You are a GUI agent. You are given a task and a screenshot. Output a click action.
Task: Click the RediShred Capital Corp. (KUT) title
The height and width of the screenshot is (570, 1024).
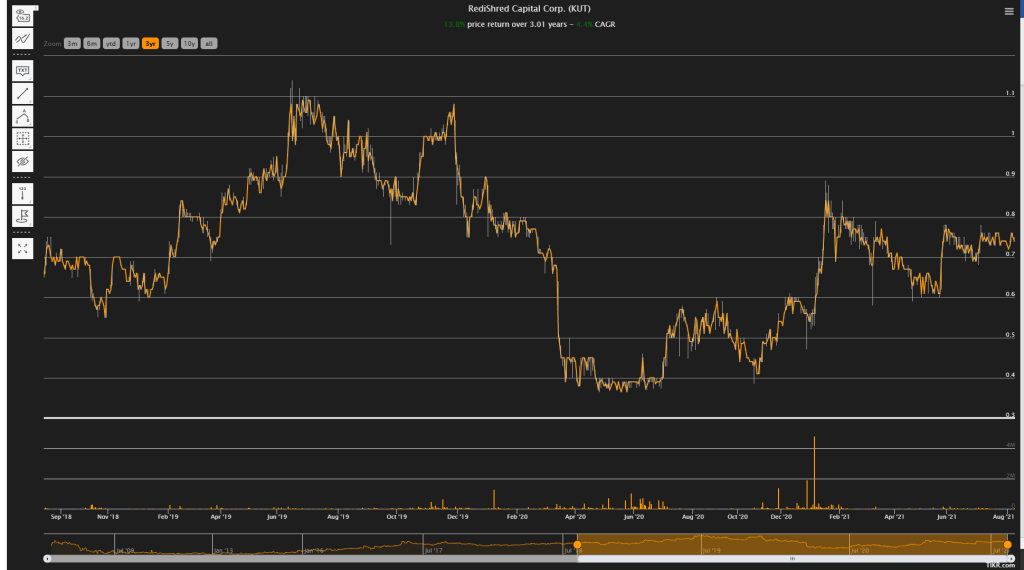[529, 8]
